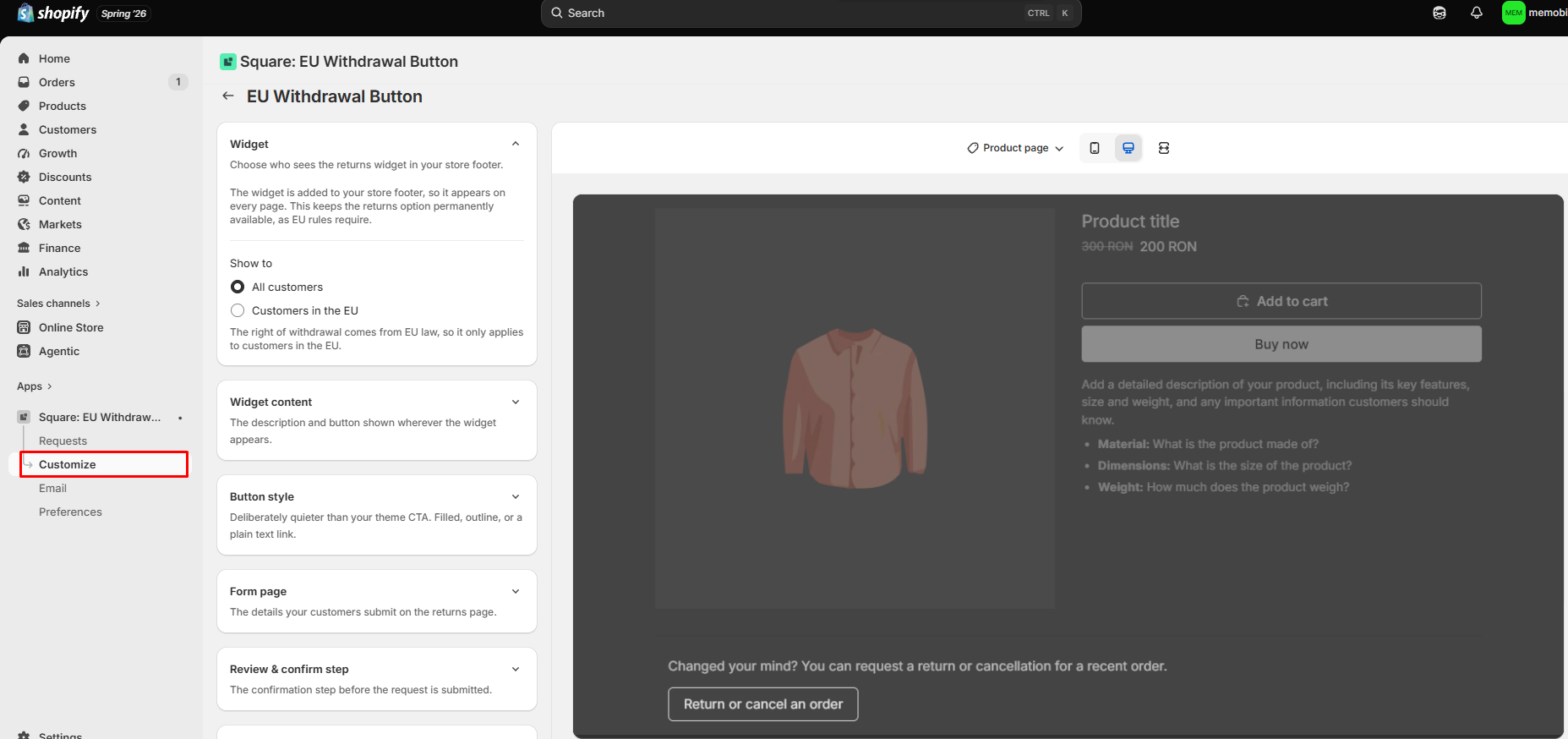The image size is (1568, 739).
Task: Click the dot pin indicator next to Square app
Action: point(180,418)
